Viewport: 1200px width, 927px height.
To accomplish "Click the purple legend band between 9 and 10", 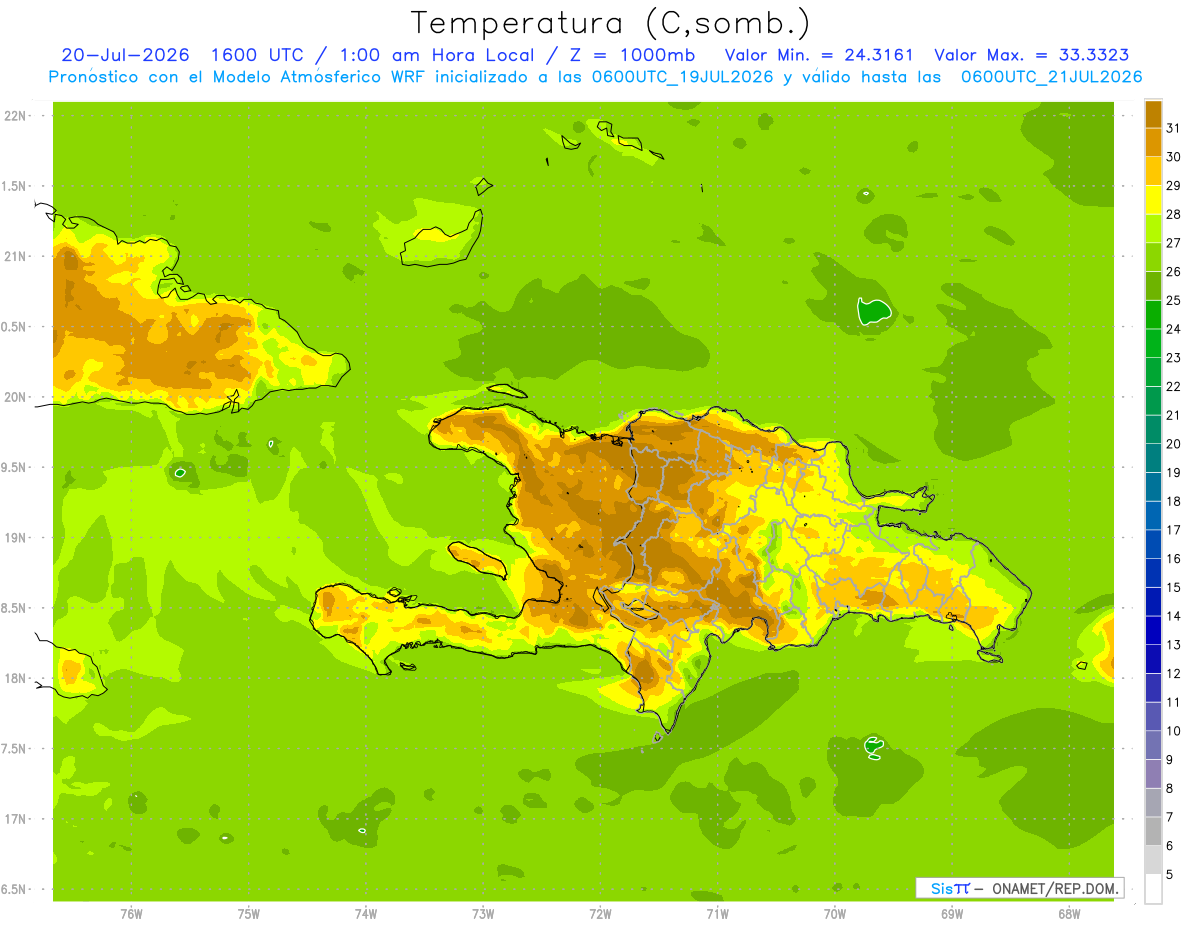I will pos(1153,745).
